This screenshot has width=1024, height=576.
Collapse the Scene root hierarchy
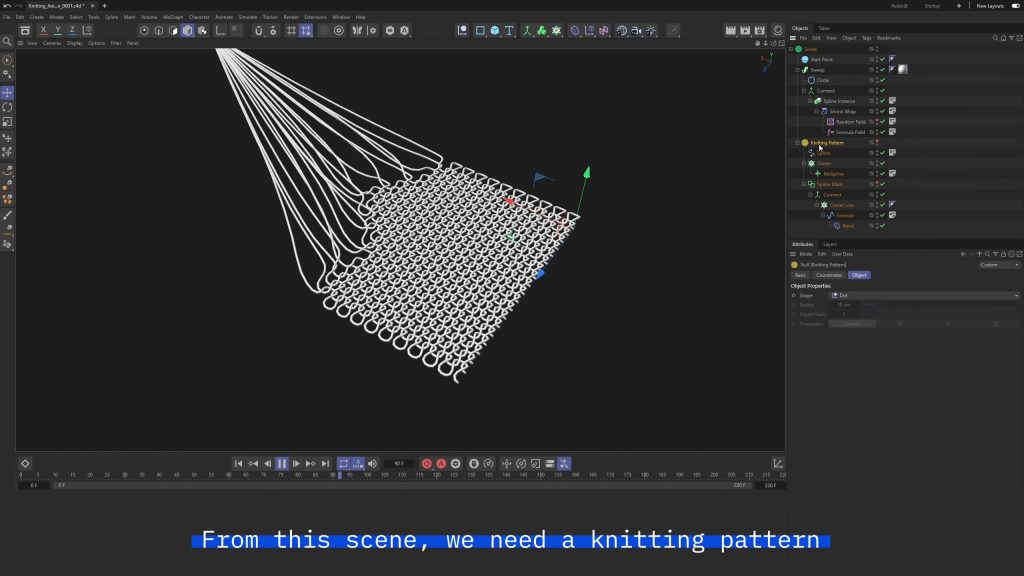[792, 49]
